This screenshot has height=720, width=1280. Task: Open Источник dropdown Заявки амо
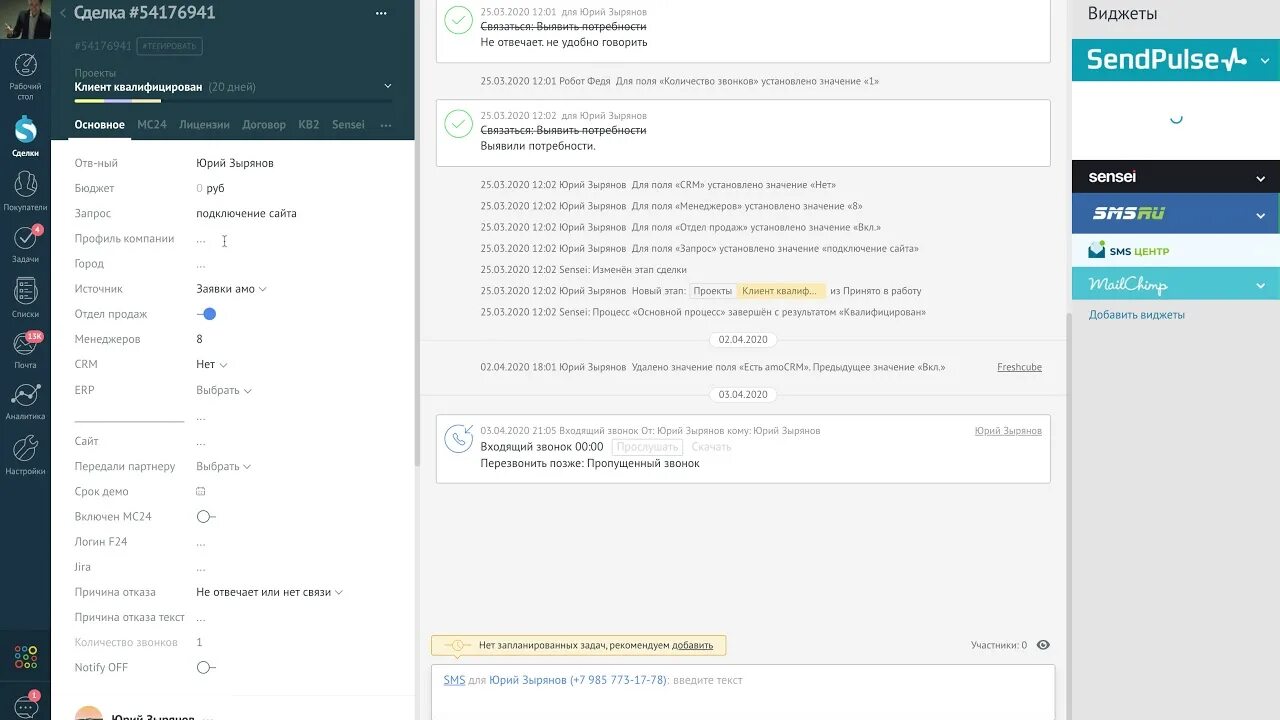(231, 289)
